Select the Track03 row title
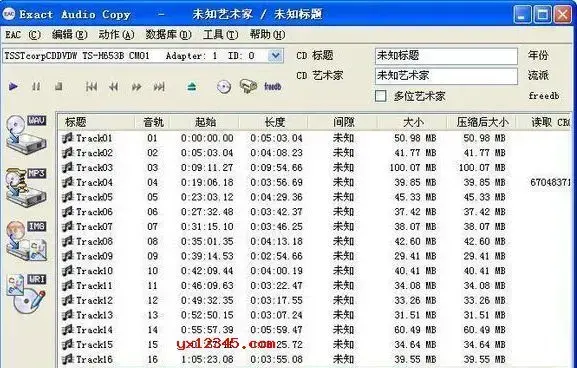The height and width of the screenshot is (368, 577). (94, 167)
